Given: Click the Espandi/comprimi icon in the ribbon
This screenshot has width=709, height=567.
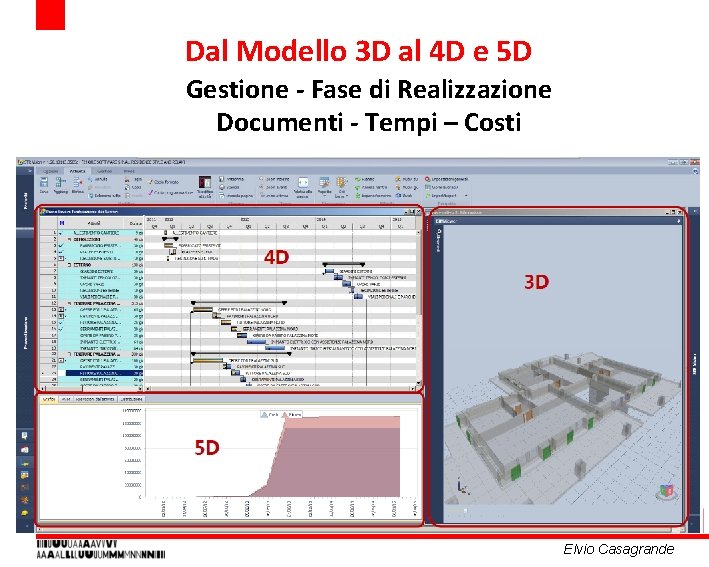Looking at the screenshot, I should (x=358, y=196).
